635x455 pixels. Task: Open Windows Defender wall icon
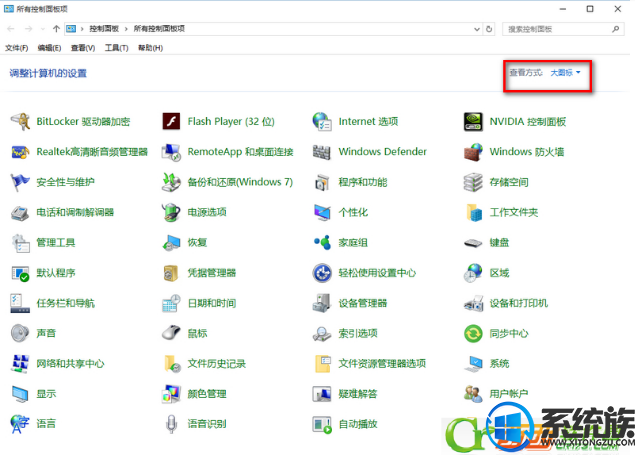(x=322, y=152)
